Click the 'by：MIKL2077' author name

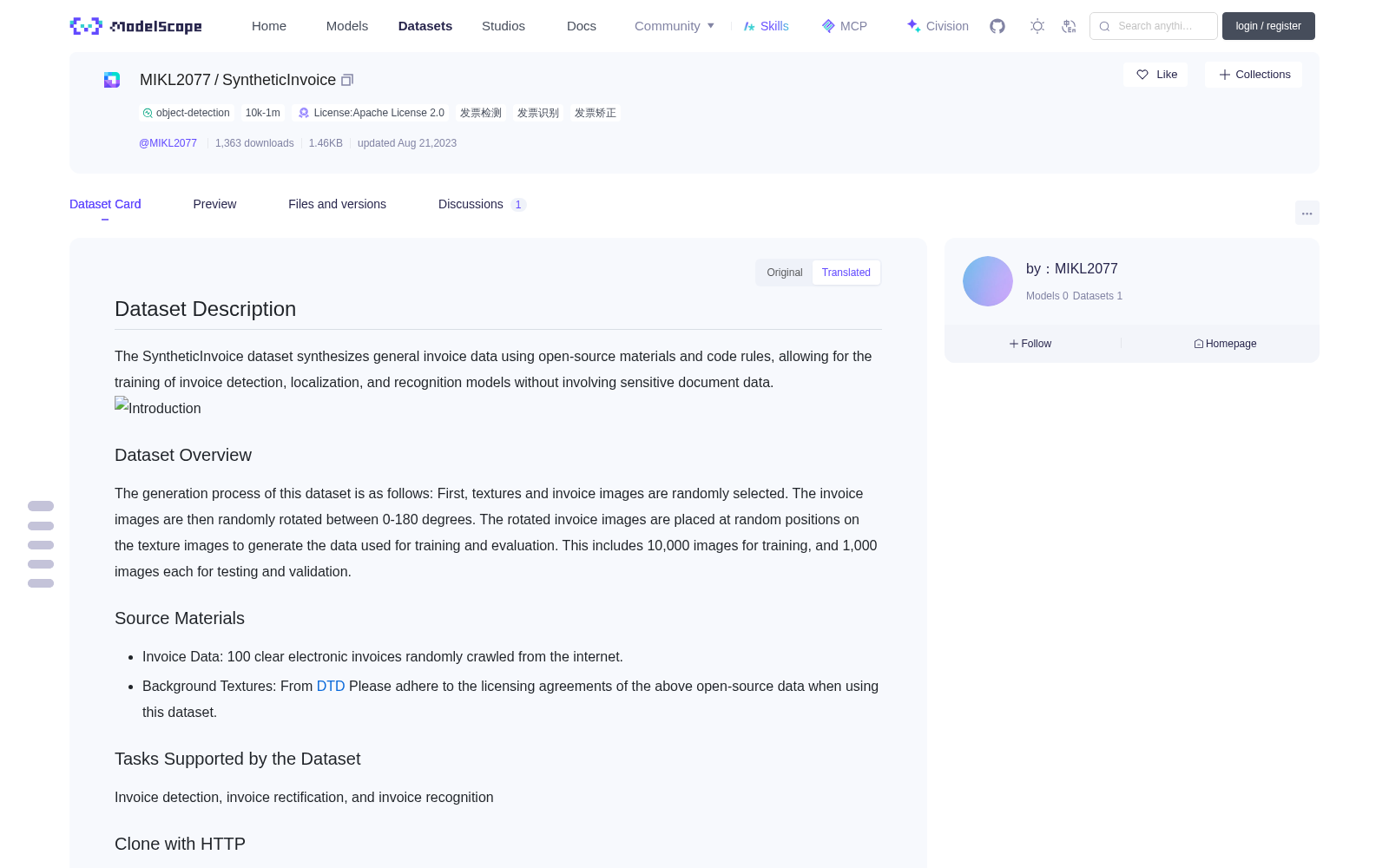(1072, 269)
